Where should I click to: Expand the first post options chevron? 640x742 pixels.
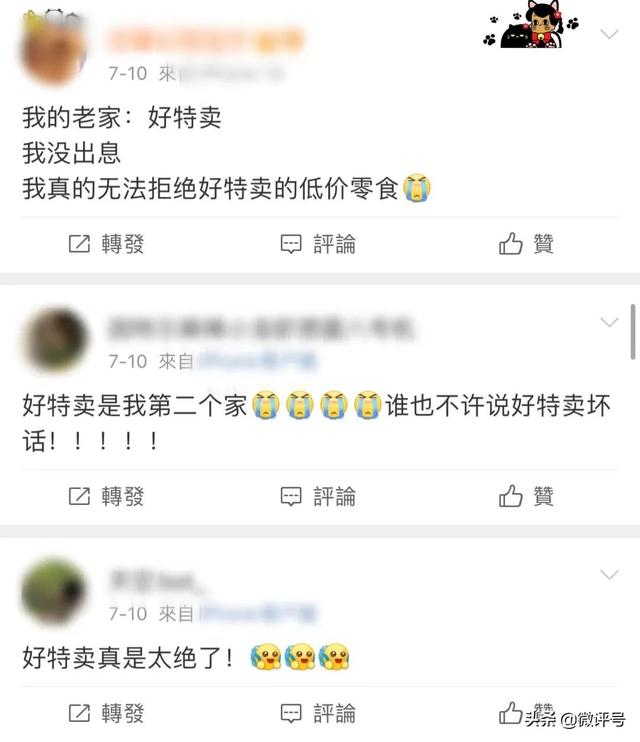(609, 34)
